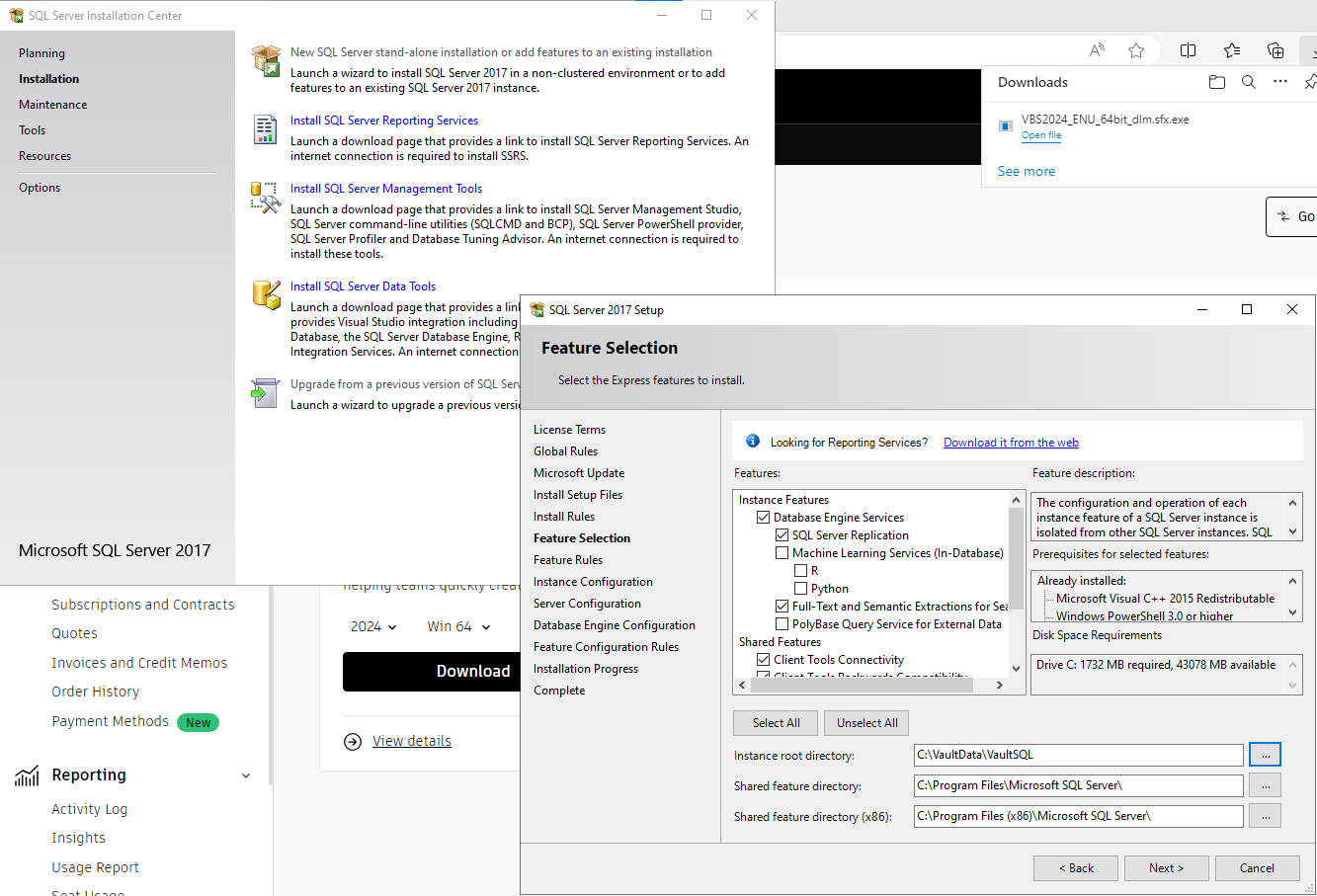Click the Unselect All button
Viewport: 1317px width, 896px height.
pos(866,722)
